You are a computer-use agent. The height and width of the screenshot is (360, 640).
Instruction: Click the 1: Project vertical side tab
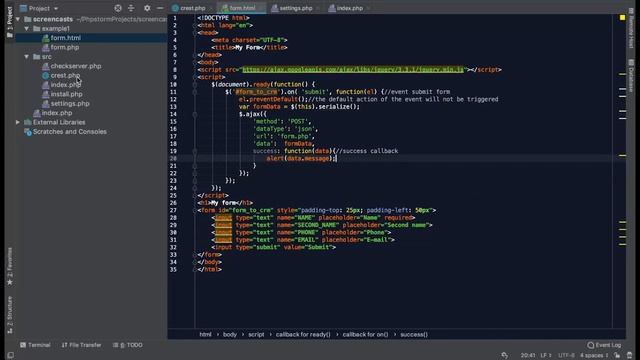[x=10, y=22]
